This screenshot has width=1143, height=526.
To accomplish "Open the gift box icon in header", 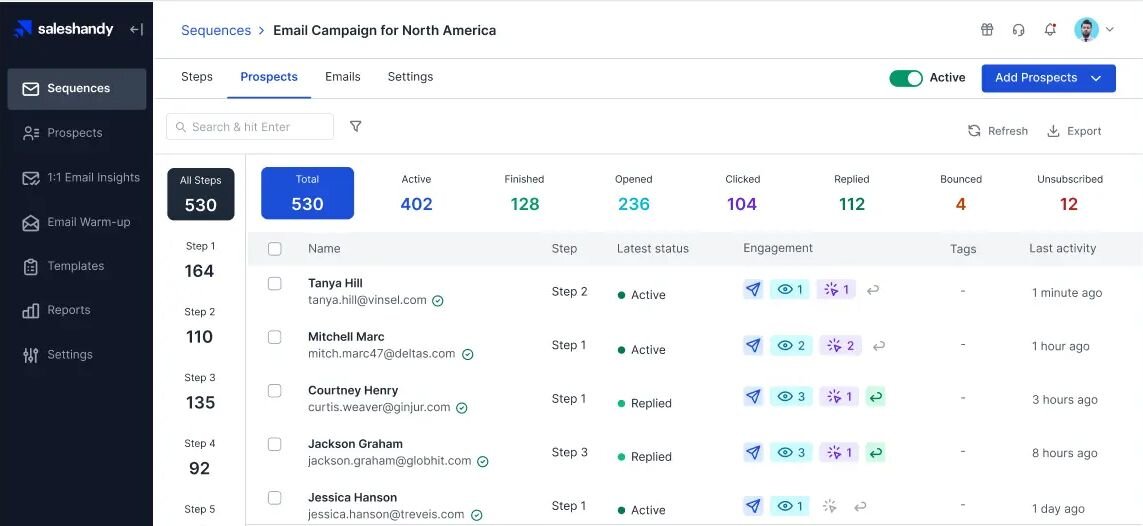I will (x=987, y=30).
